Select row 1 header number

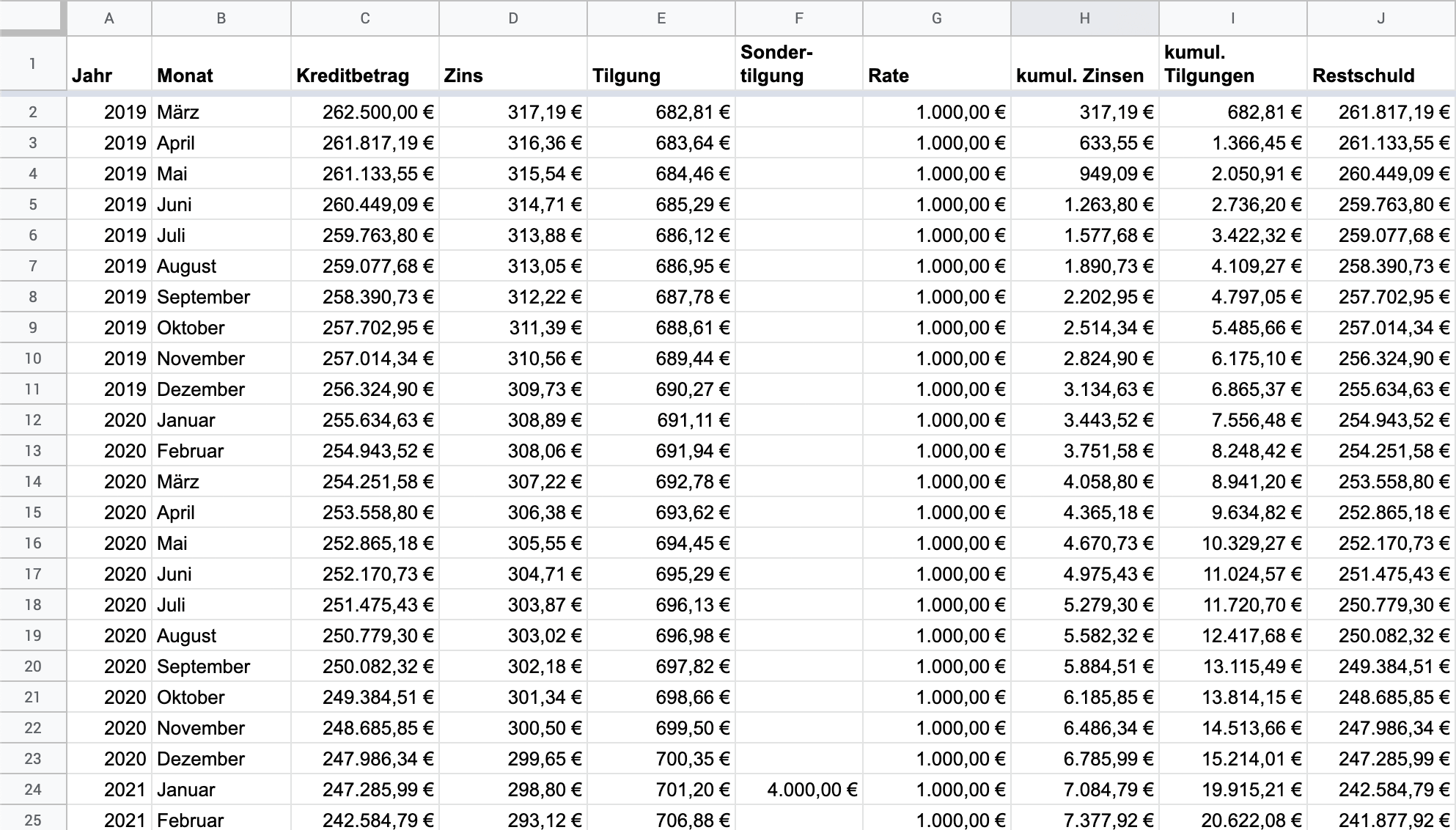[33, 64]
